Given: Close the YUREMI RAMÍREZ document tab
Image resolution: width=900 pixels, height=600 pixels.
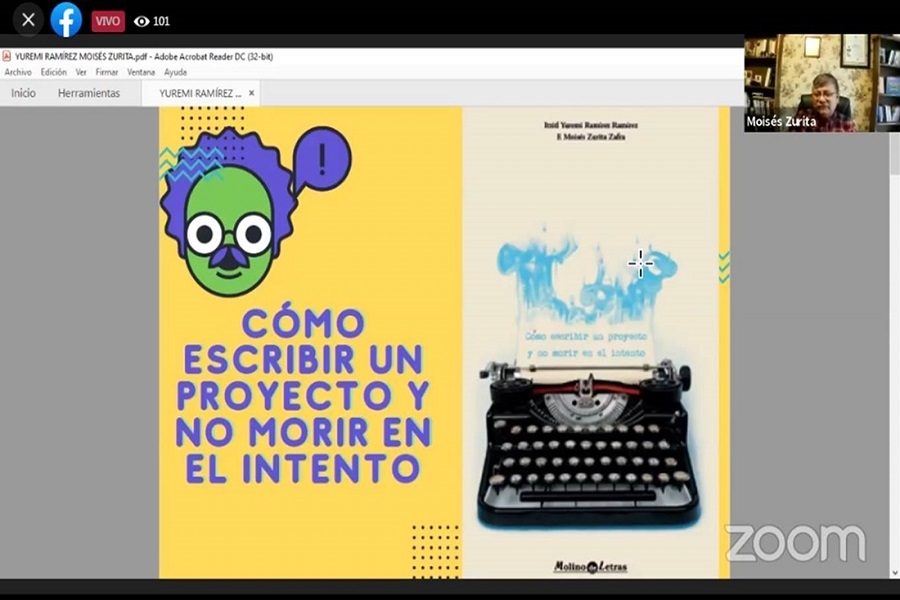Looking at the screenshot, I should pos(252,93).
